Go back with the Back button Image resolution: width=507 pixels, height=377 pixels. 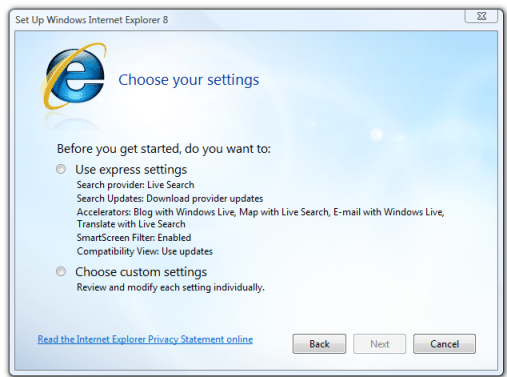point(319,344)
